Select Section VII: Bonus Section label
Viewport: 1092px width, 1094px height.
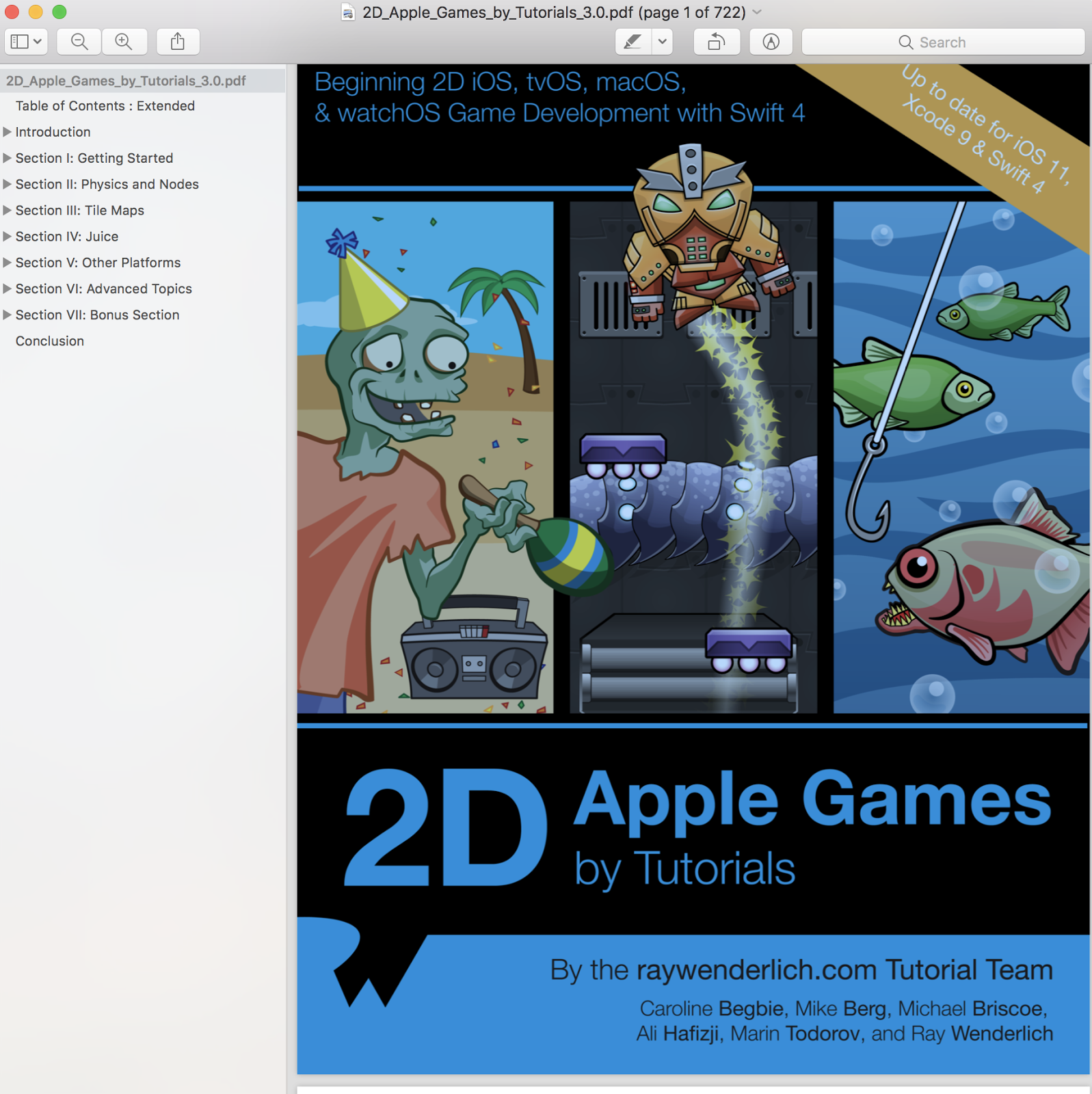coord(98,315)
